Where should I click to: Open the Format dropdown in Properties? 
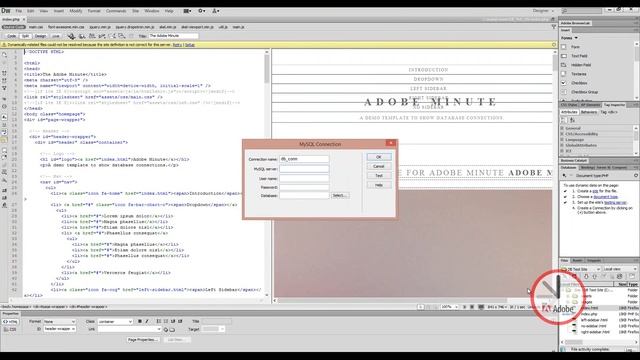click(x=60, y=322)
